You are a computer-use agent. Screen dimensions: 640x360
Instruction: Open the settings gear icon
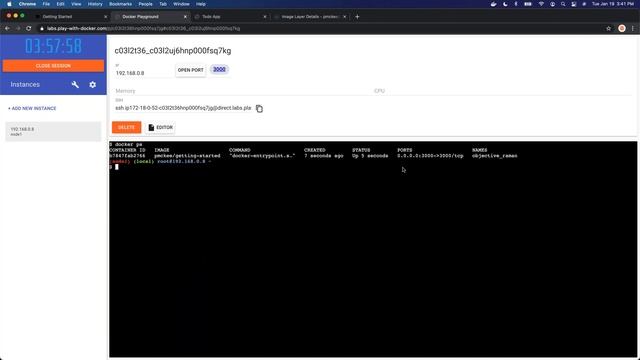(x=93, y=84)
